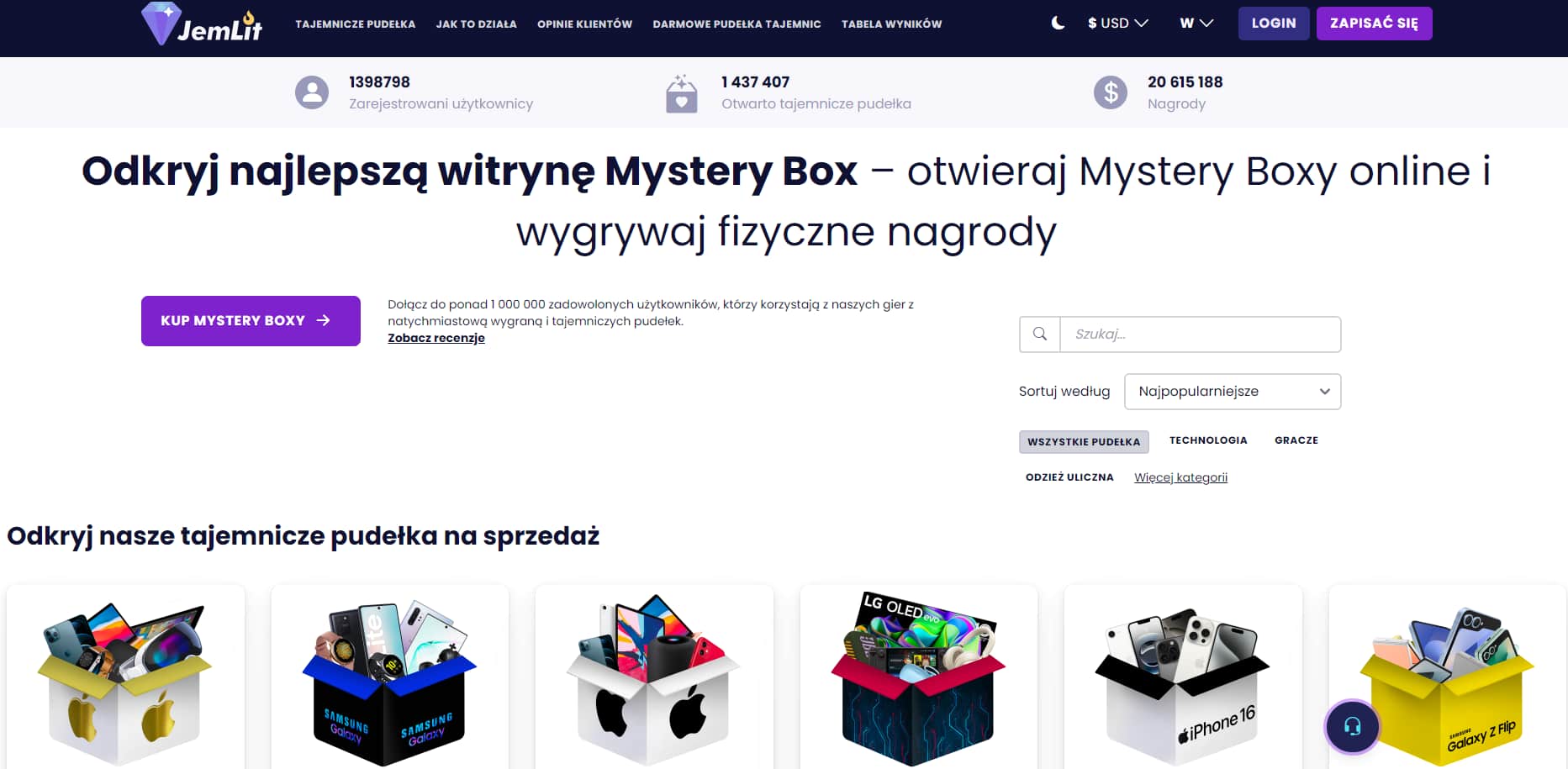Open Tabela Wyników from the navigation bar
This screenshot has height=769, width=1568.
891,24
